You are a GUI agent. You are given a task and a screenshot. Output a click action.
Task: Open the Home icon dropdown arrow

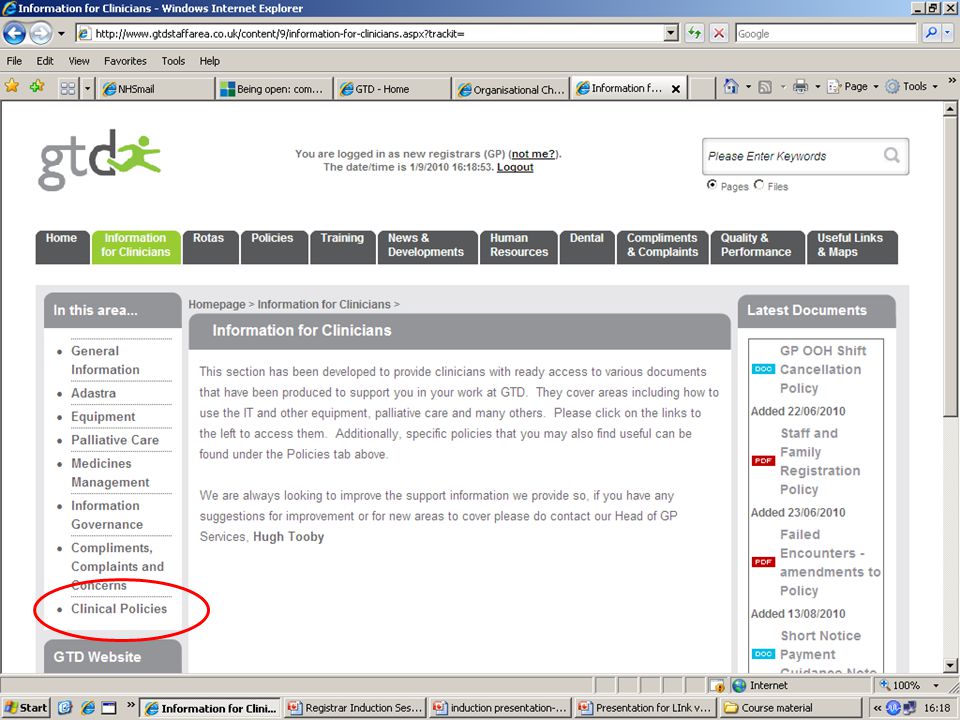(748, 87)
